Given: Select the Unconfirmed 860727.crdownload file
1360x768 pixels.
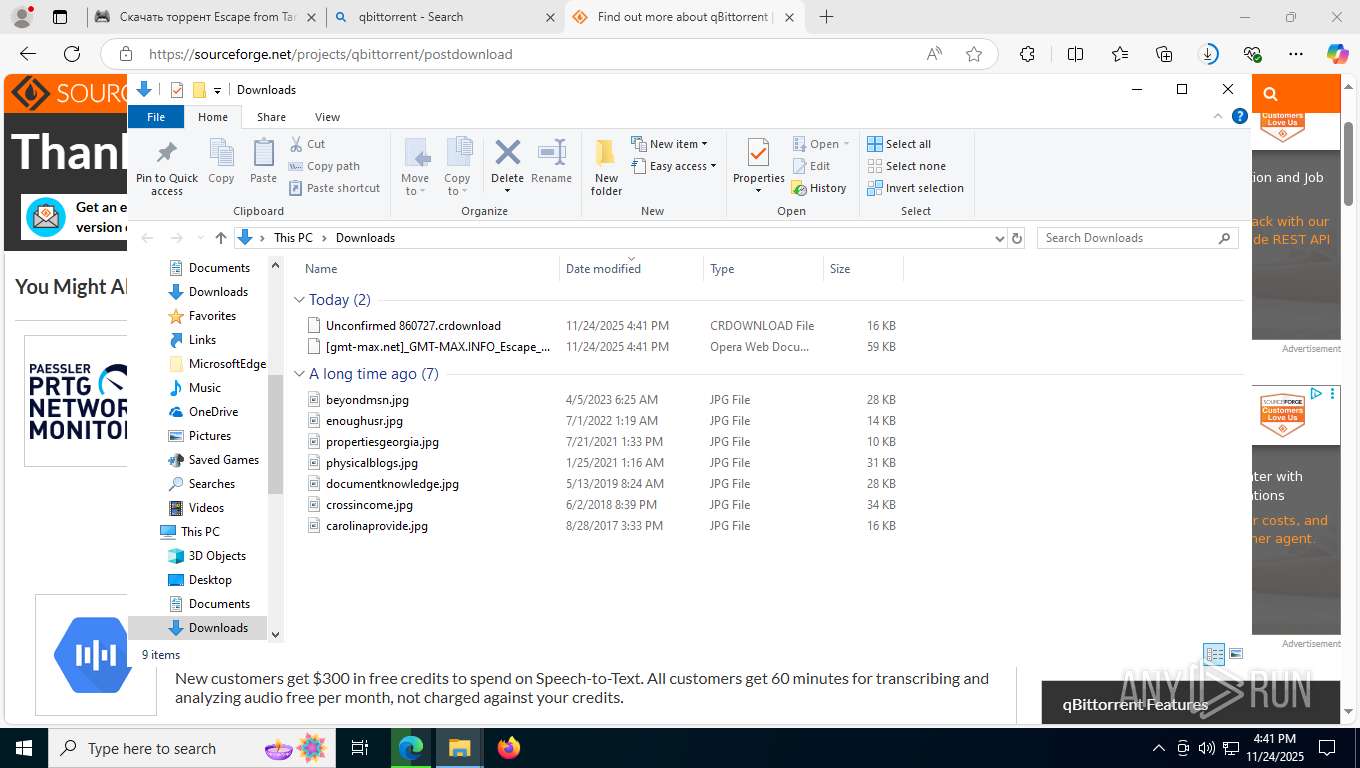Looking at the screenshot, I should [x=413, y=326].
